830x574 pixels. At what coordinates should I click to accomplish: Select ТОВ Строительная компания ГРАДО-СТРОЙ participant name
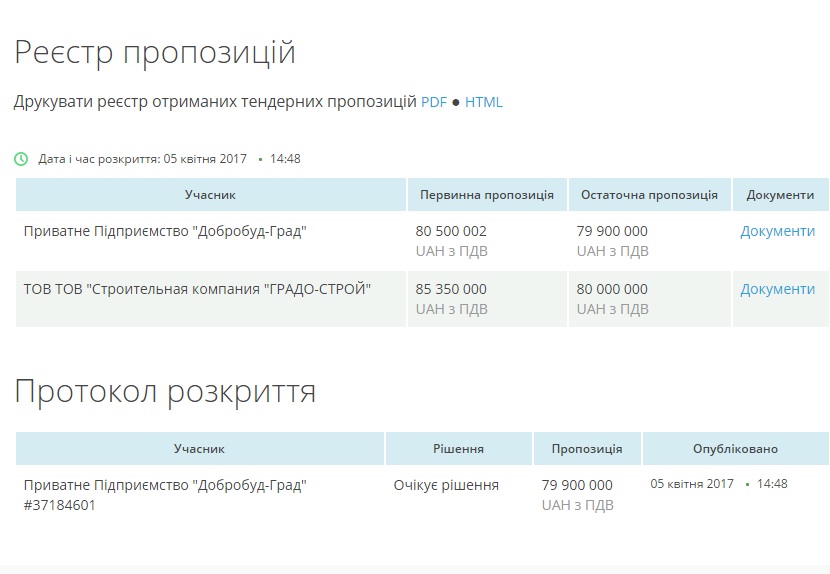197,289
